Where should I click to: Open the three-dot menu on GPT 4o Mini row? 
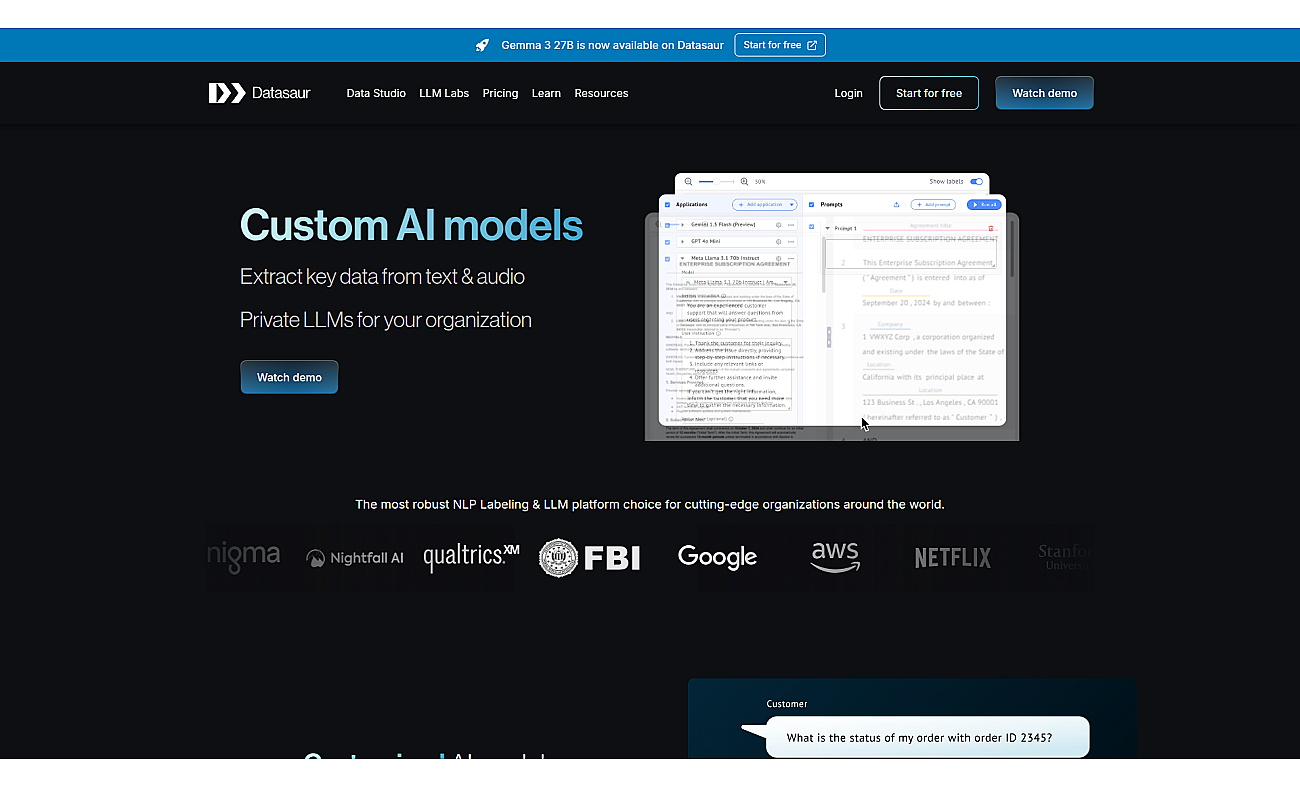791,241
